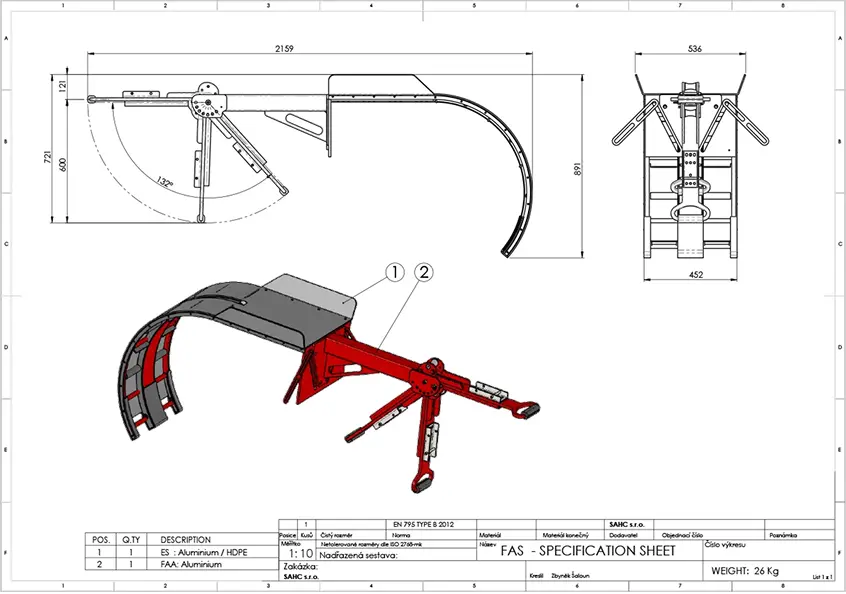846x594 pixels.
Task: Select the 1:10 scale value
Action: click(301, 554)
